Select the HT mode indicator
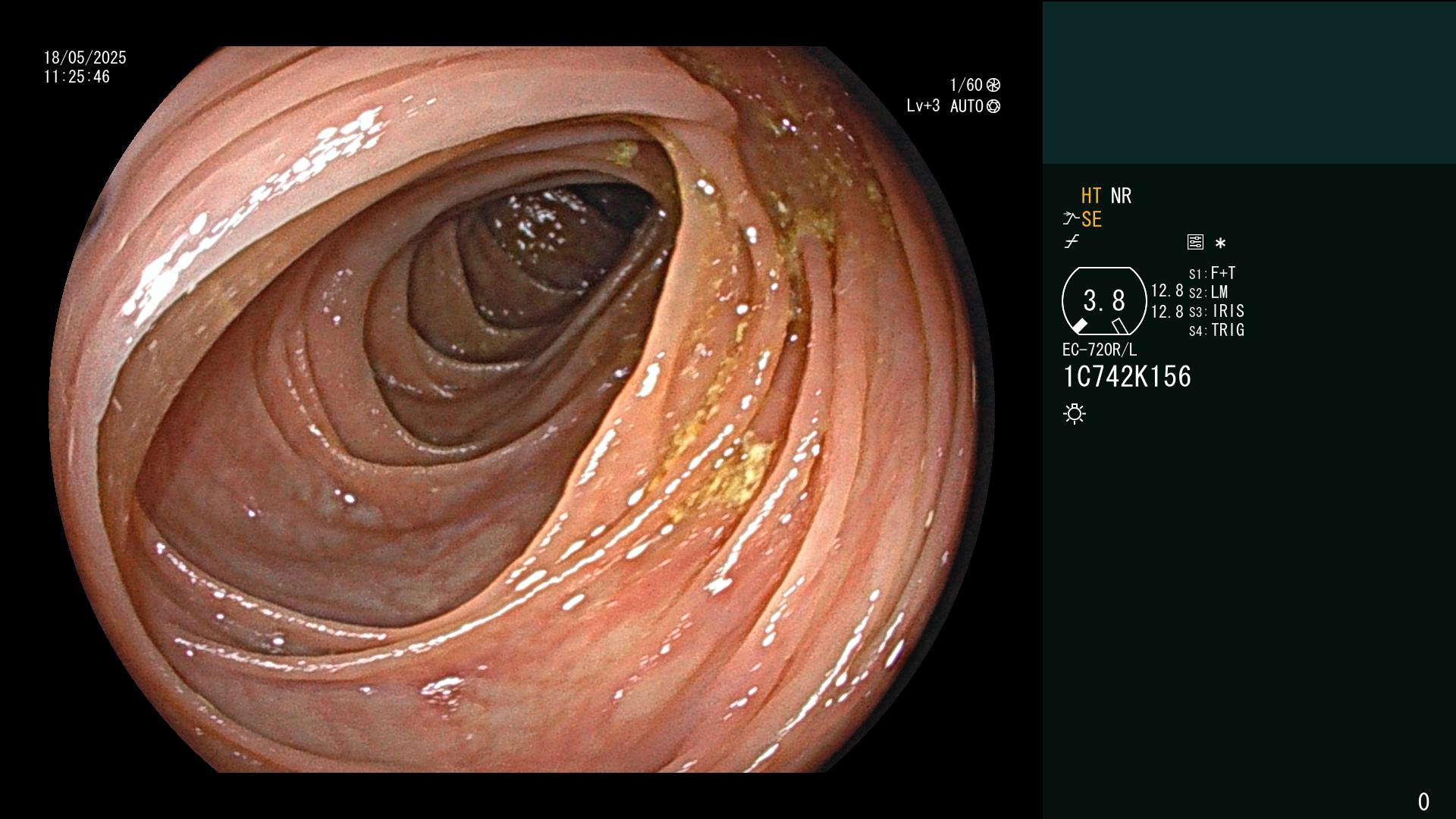This screenshot has width=1456, height=819. pyautogui.click(x=1091, y=196)
